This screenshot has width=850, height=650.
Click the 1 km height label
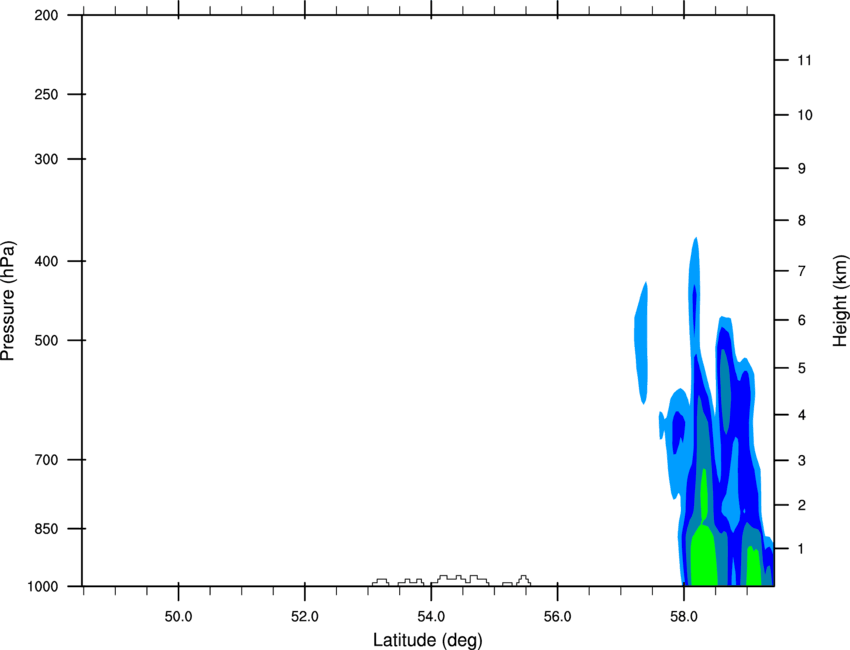point(802,549)
